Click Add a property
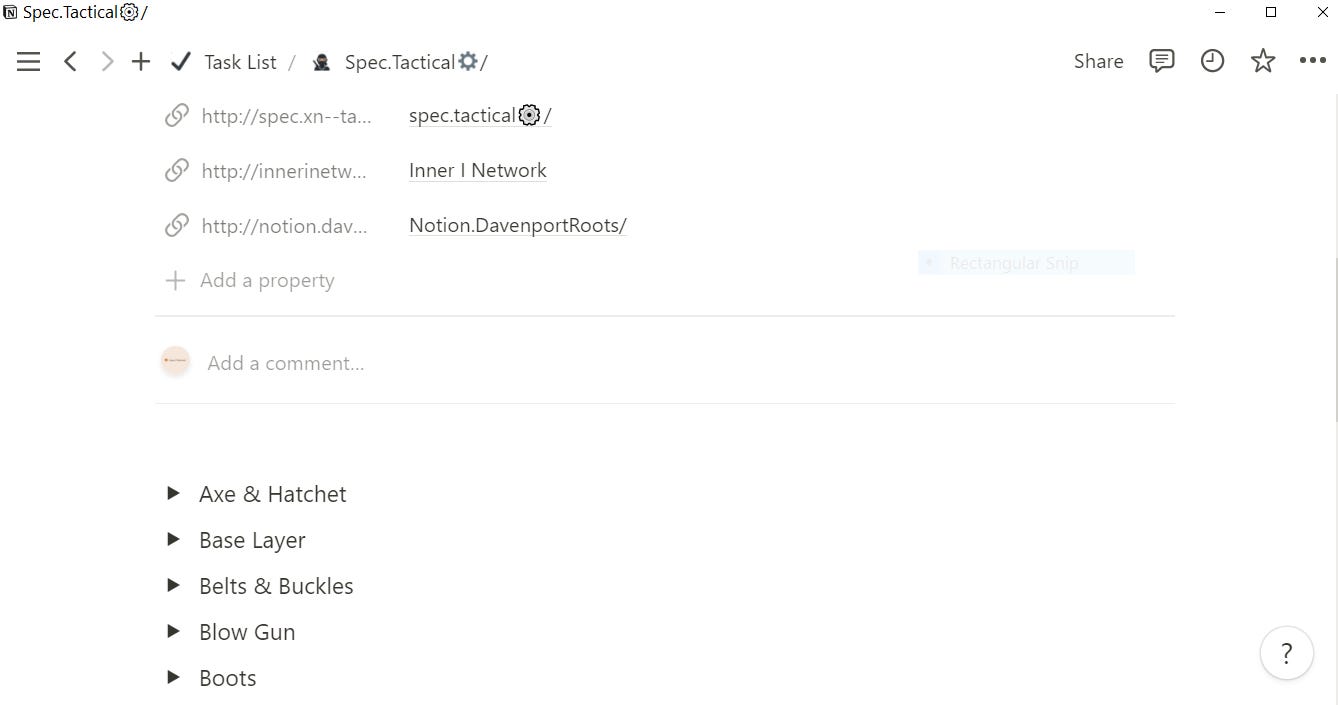Viewport: 1338px width, 705px height. click(267, 280)
